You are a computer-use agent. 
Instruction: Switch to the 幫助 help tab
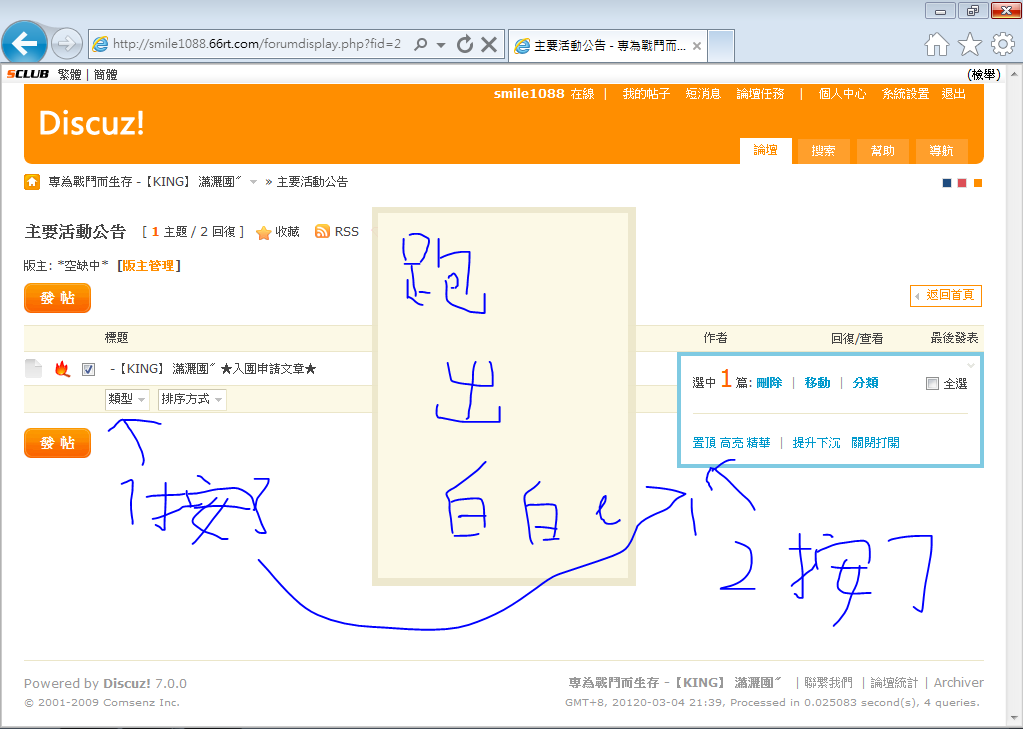(x=882, y=151)
